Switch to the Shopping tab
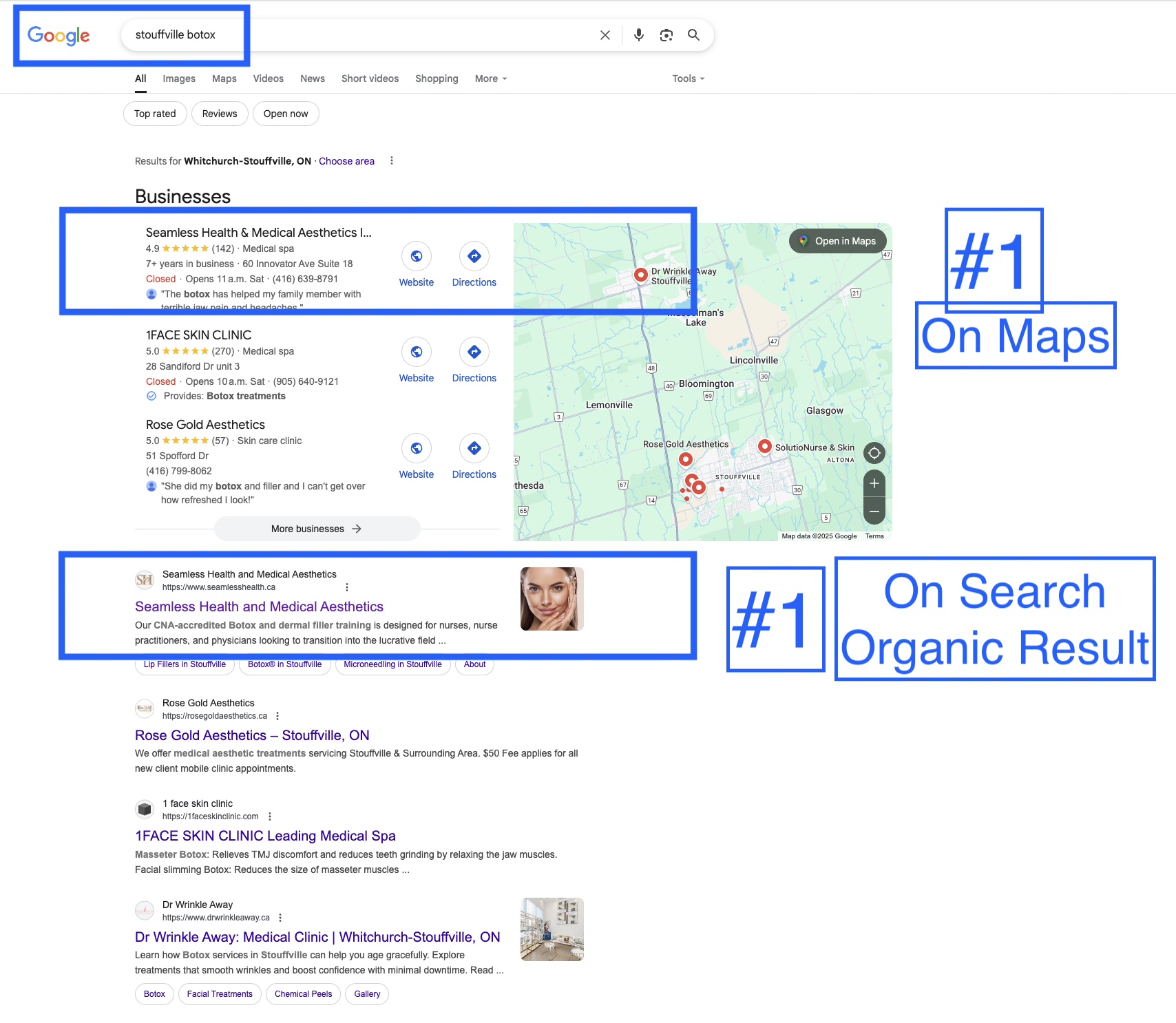1176x1023 pixels. click(437, 78)
